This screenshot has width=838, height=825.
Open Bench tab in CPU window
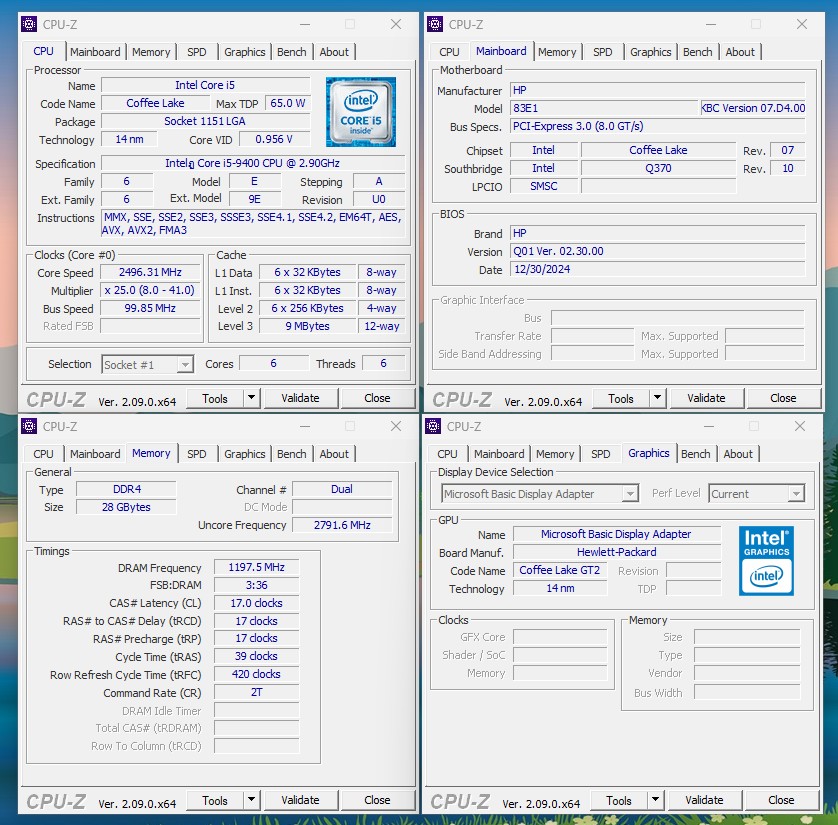292,52
